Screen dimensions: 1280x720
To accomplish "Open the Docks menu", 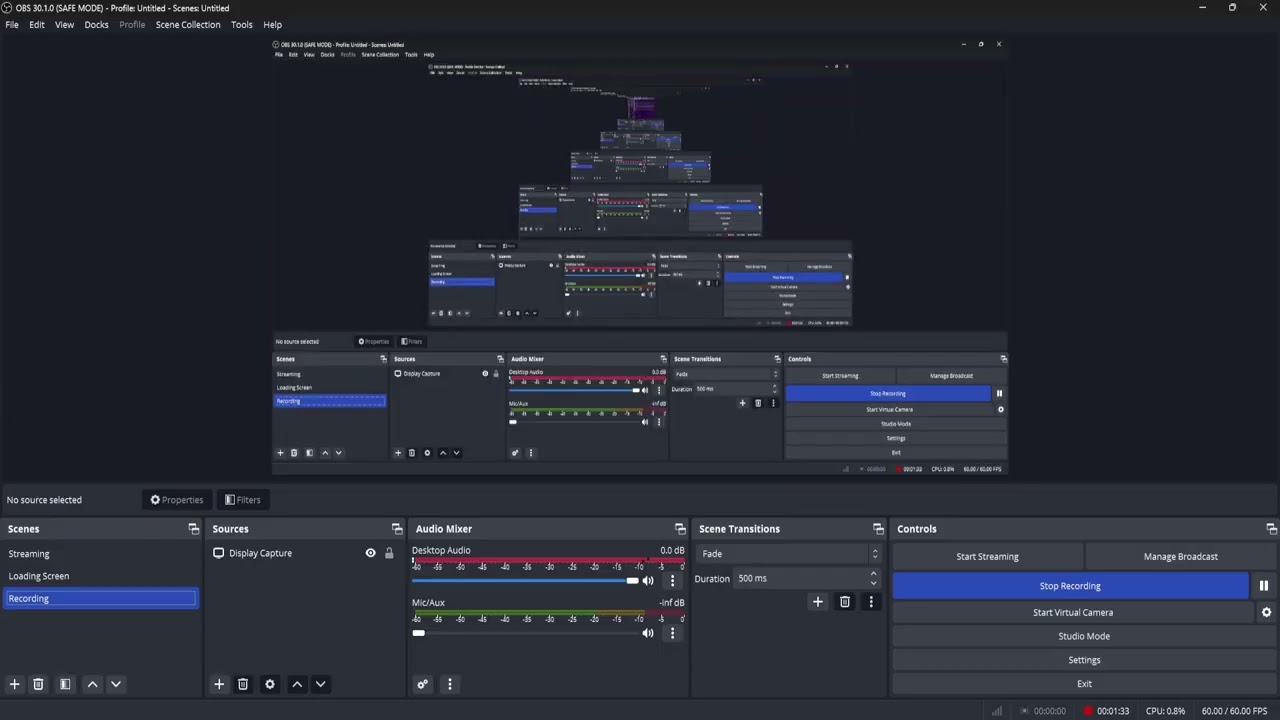I will pos(96,24).
